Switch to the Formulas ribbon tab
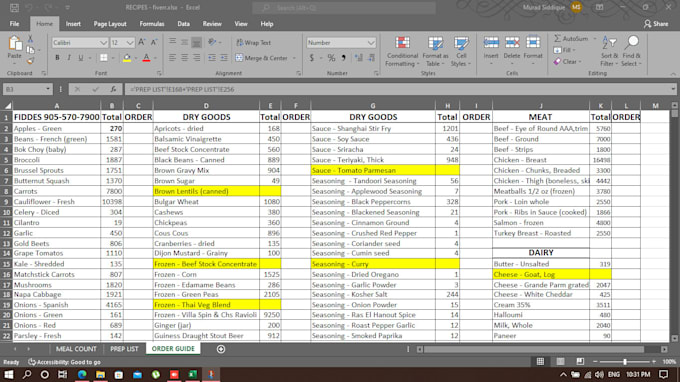 152,24
